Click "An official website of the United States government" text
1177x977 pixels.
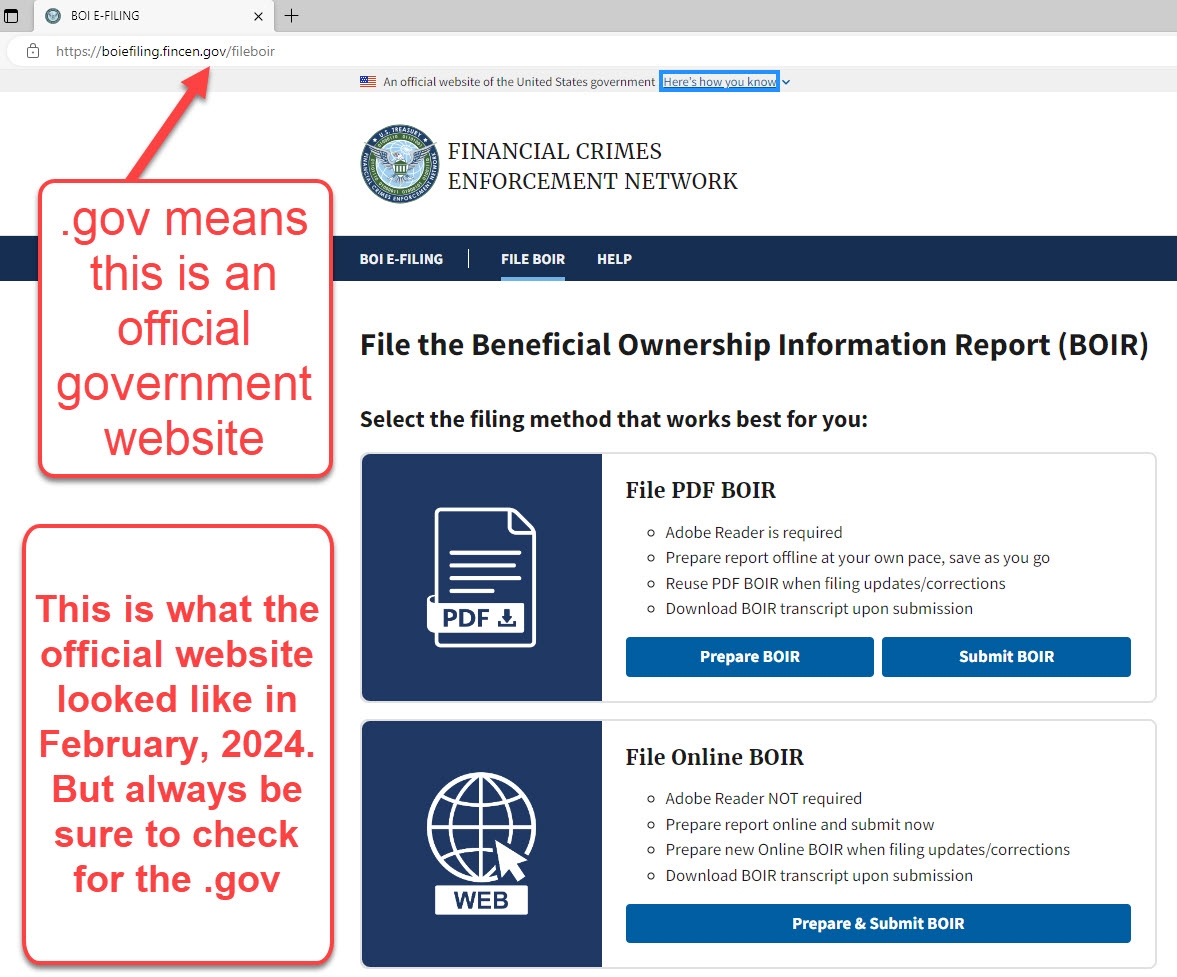519,82
